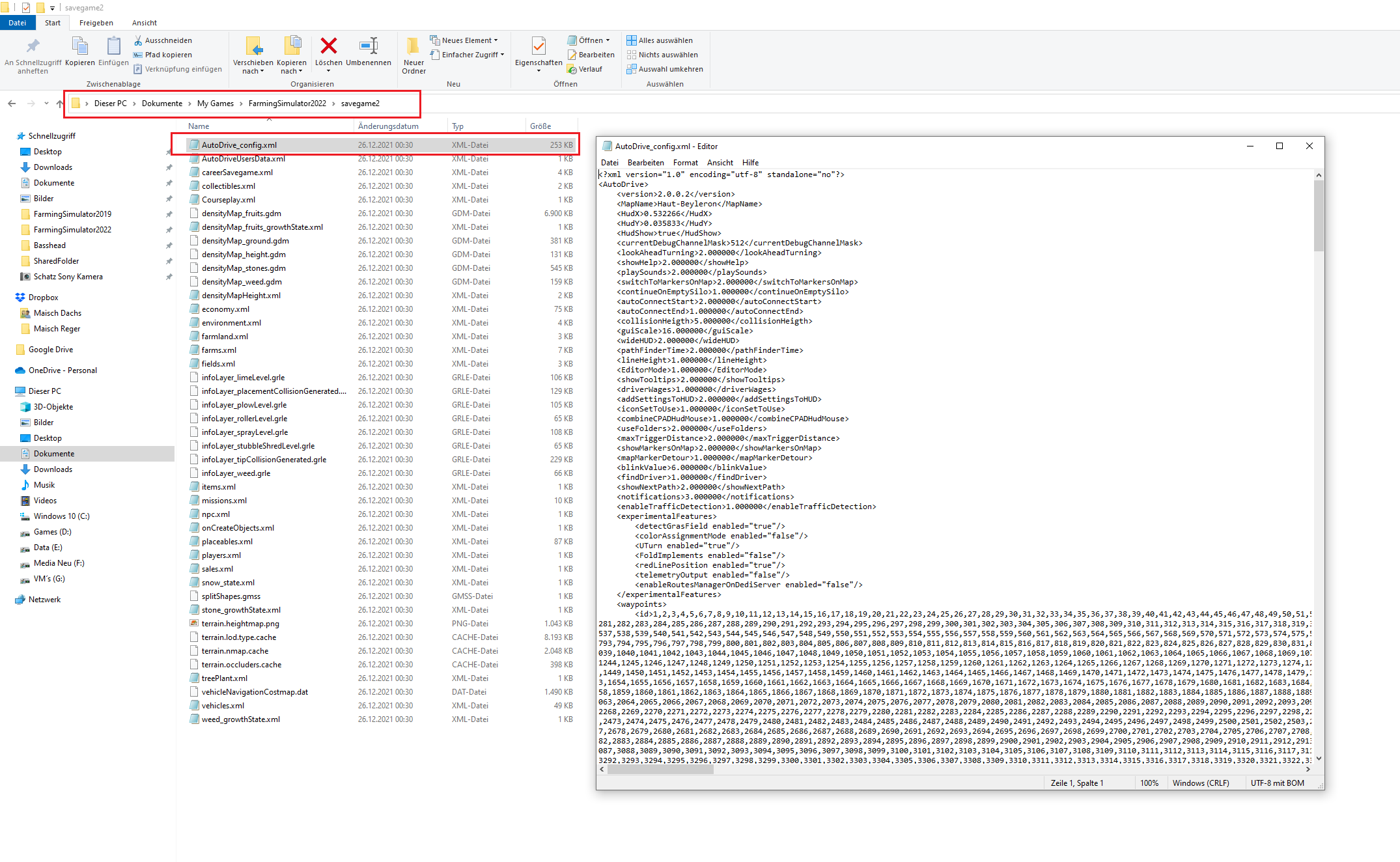Open Datei menu in Editor

point(609,163)
